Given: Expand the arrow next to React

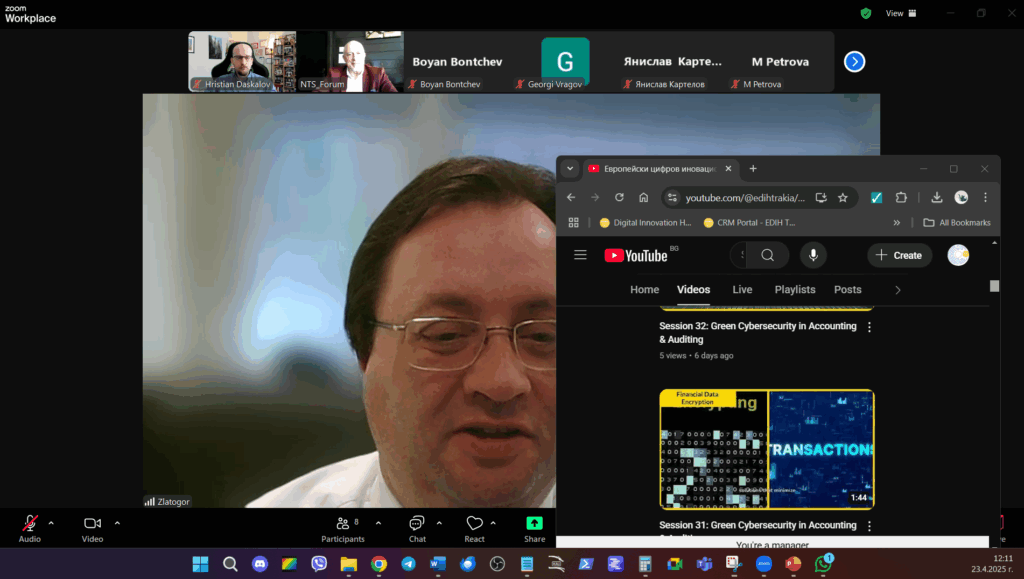Looking at the screenshot, I should [x=493, y=523].
